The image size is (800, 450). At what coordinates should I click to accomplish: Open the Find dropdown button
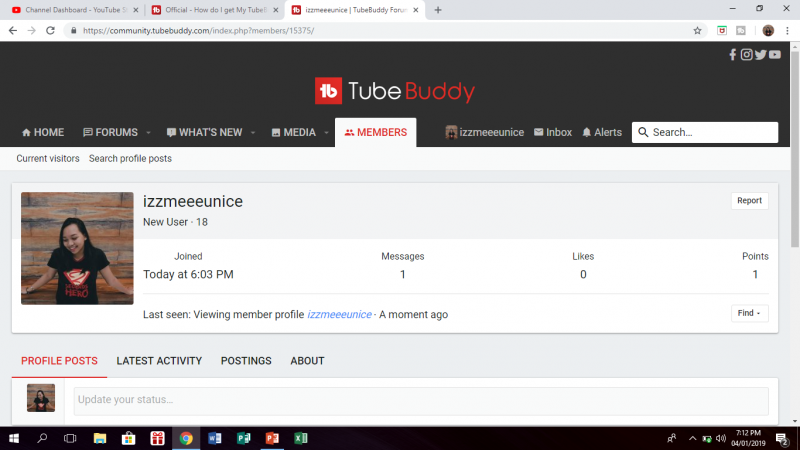coord(749,313)
